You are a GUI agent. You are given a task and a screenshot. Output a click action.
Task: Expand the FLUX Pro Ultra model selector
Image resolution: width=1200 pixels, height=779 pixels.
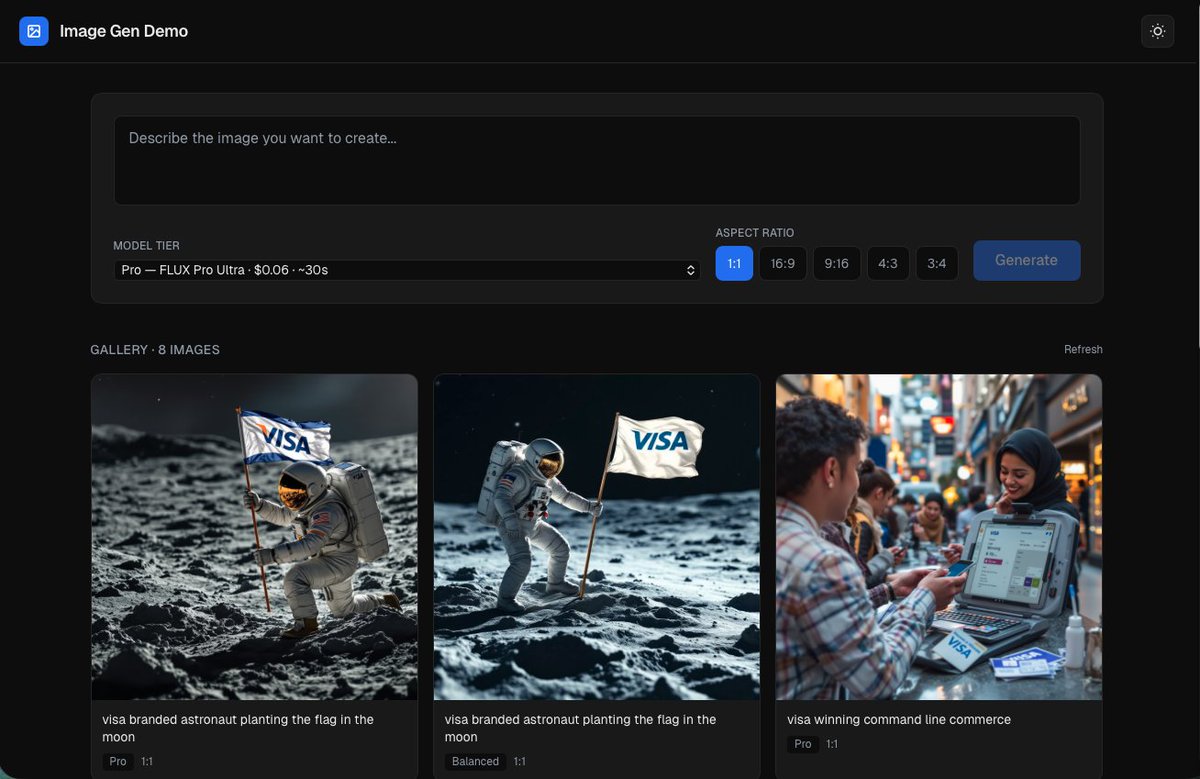pos(406,269)
